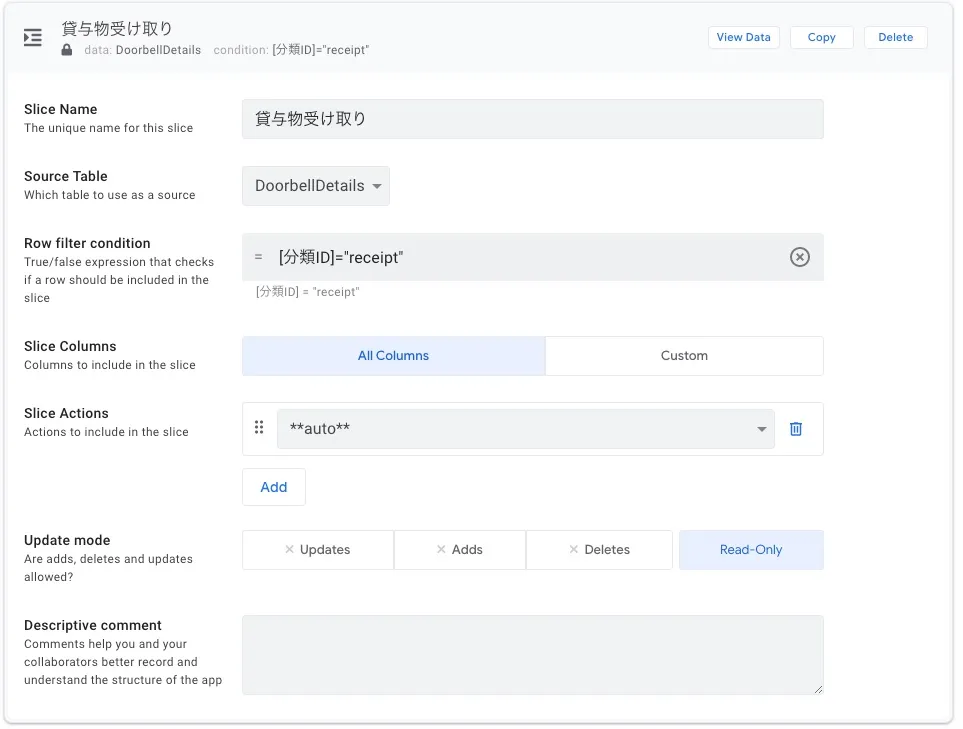This screenshot has height=729, width=963.
Task: Copy this slice
Action: 821,37
